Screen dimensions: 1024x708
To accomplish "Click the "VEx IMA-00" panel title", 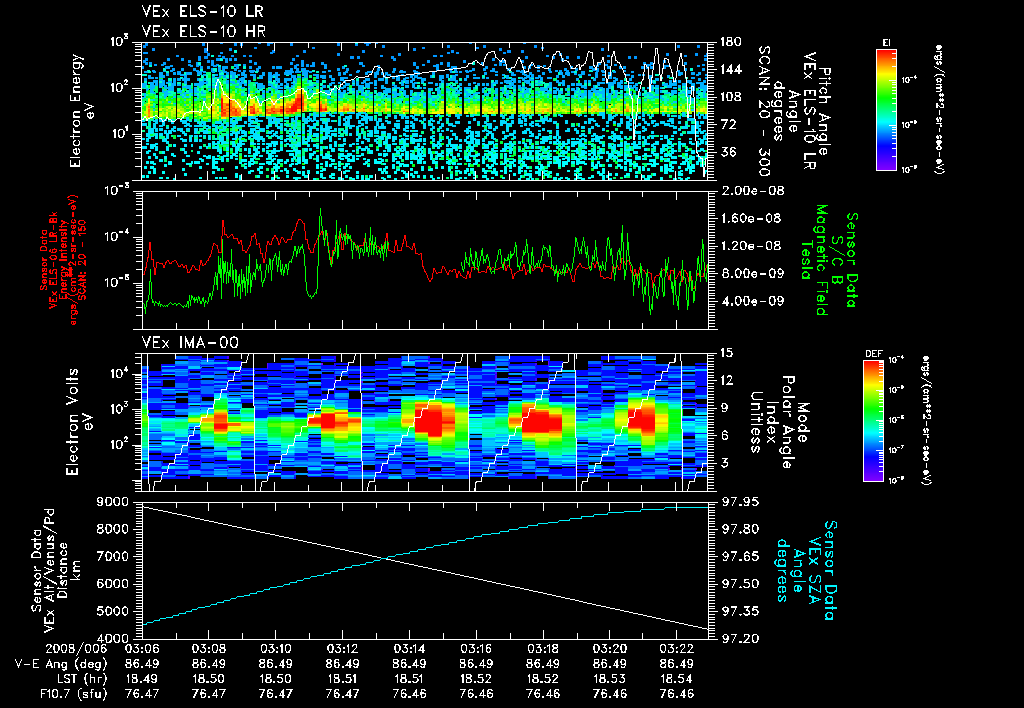I will point(190,343).
